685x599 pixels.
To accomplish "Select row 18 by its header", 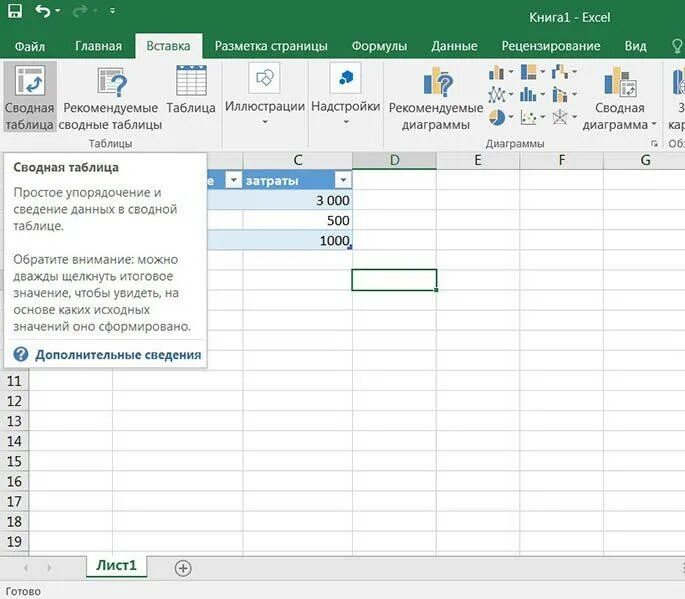I will tap(14, 521).
